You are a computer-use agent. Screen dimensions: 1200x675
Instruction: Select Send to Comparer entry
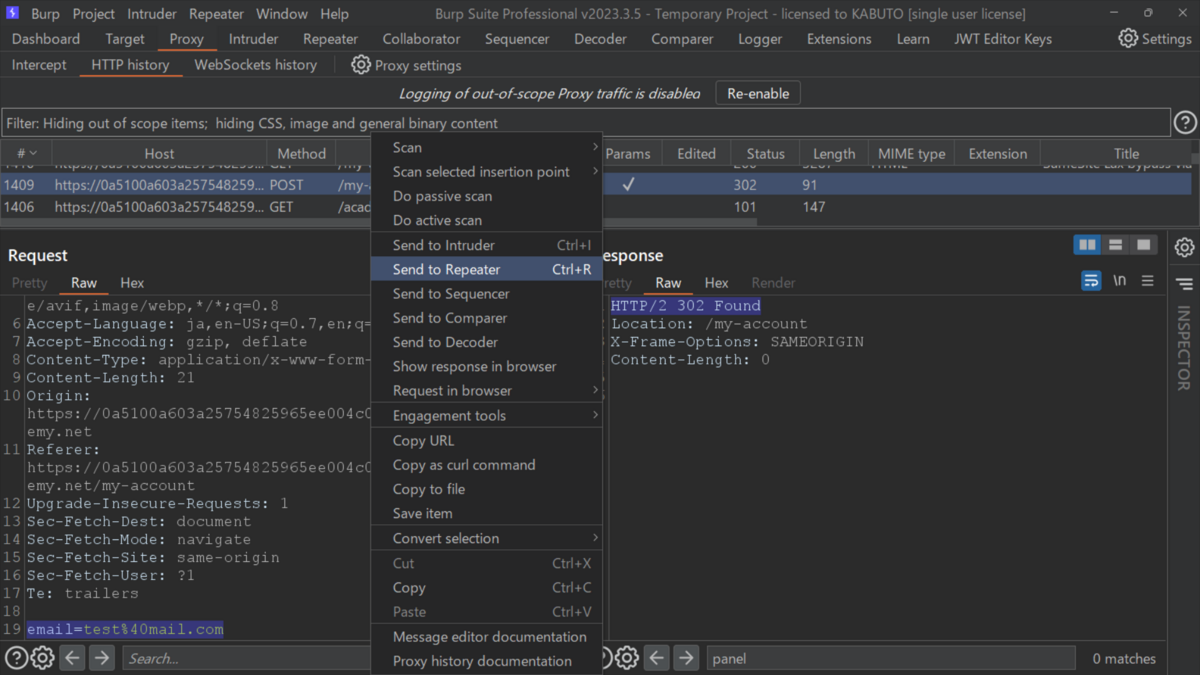coord(486,318)
